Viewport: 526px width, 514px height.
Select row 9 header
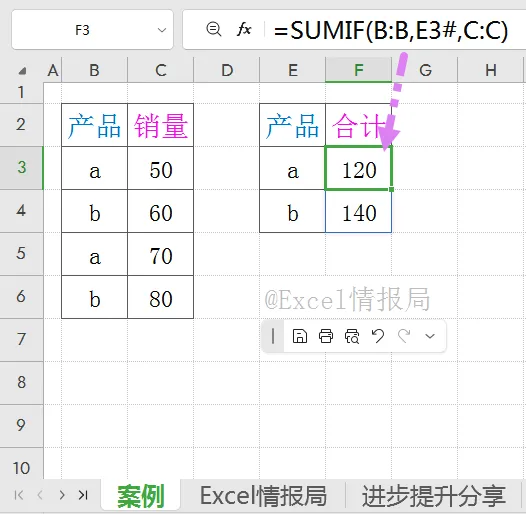pyautogui.click(x=21, y=425)
